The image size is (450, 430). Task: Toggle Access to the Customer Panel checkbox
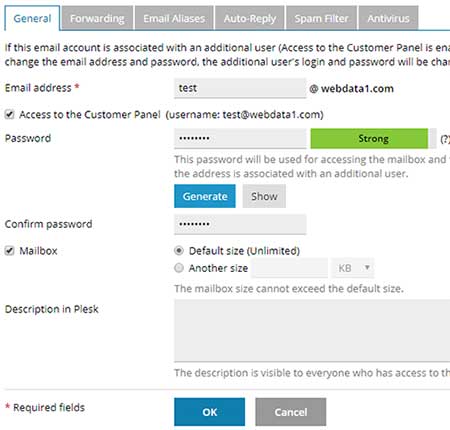click(x=9, y=115)
